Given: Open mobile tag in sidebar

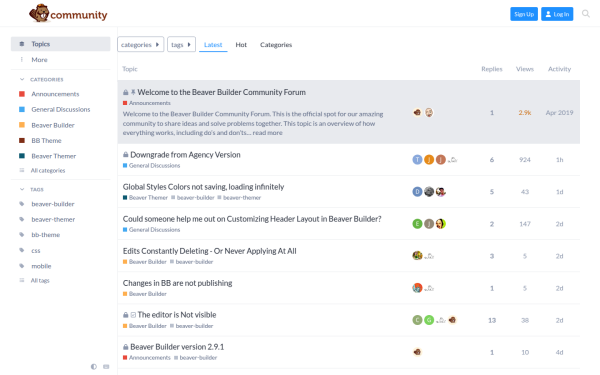Looking at the screenshot, I should [41, 266].
